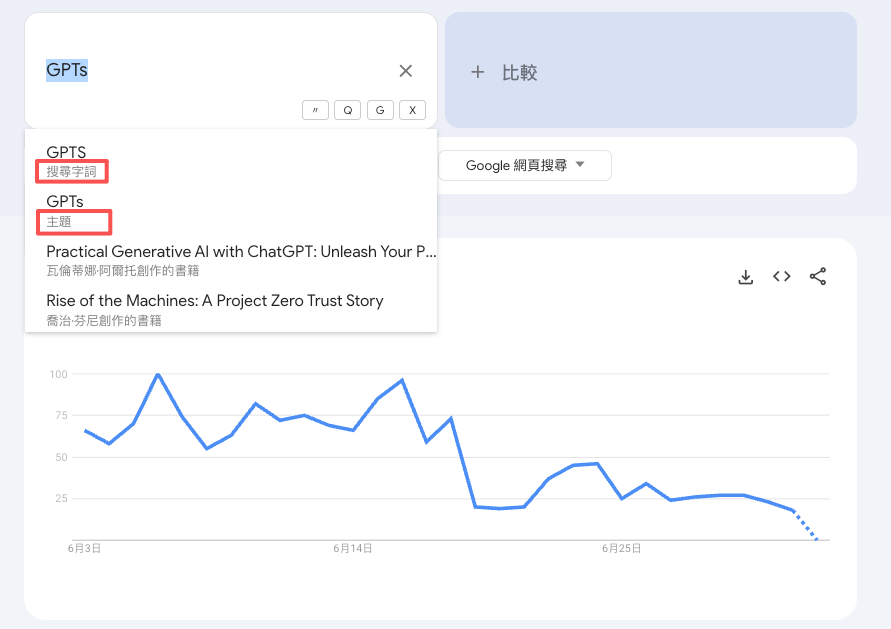The height and width of the screenshot is (629, 891).
Task: Click the 6月3日 date label on chart axis
Action: pos(84,548)
